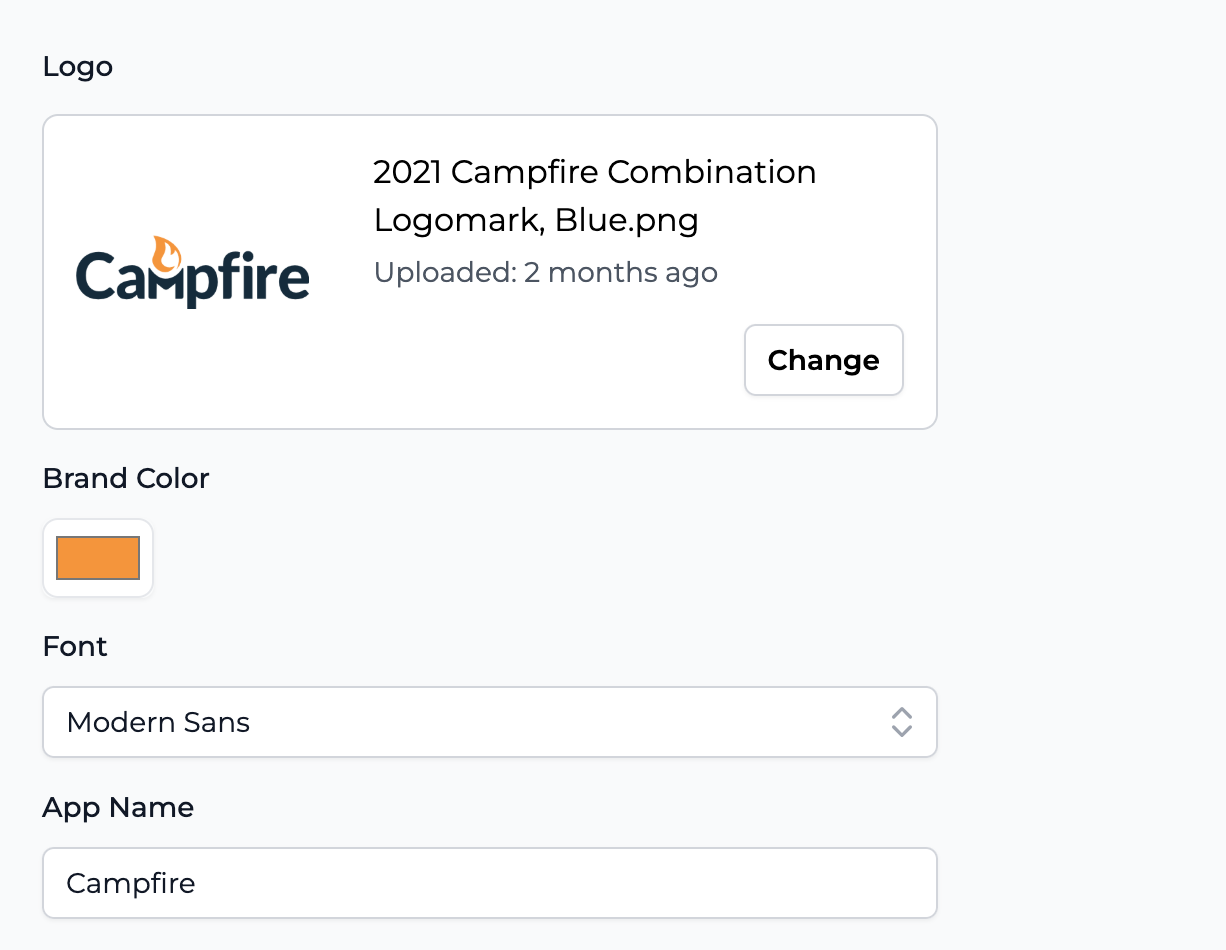This screenshot has height=950, width=1226.
Task: Click the Uploaded 2 months ago text
Action: click(x=546, y=272)
